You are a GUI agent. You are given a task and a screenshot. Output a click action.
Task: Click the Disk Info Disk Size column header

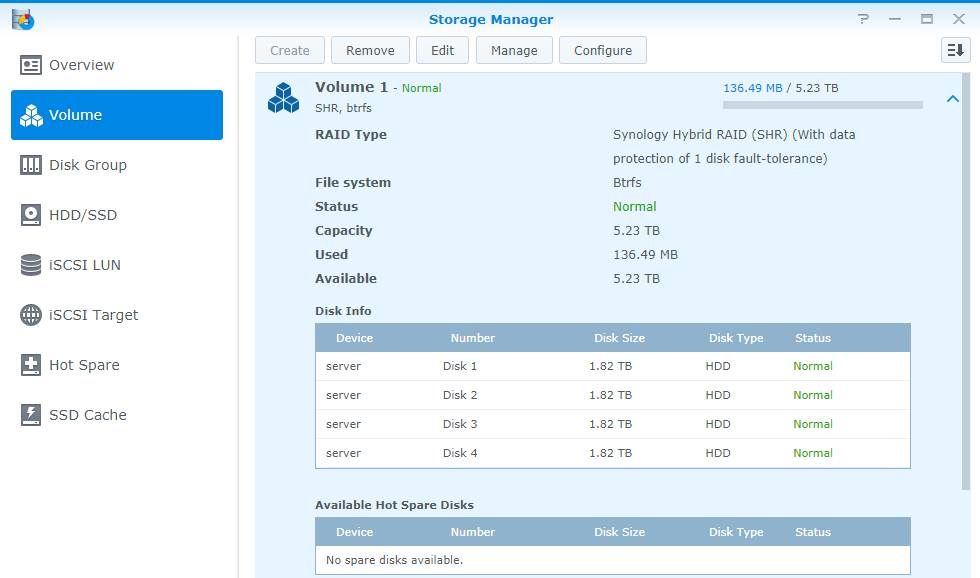point(619,338)
